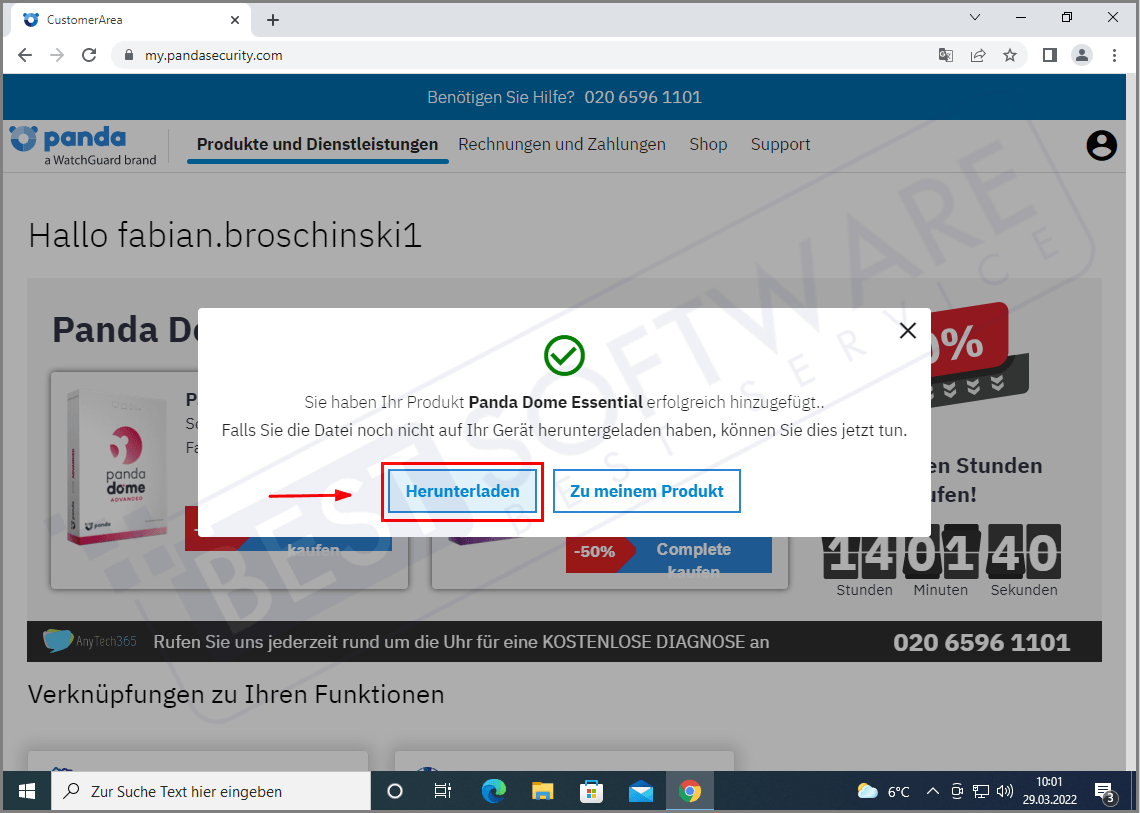
Task: Open the Chrome three-dot menu
Action: click(1114, 55)
